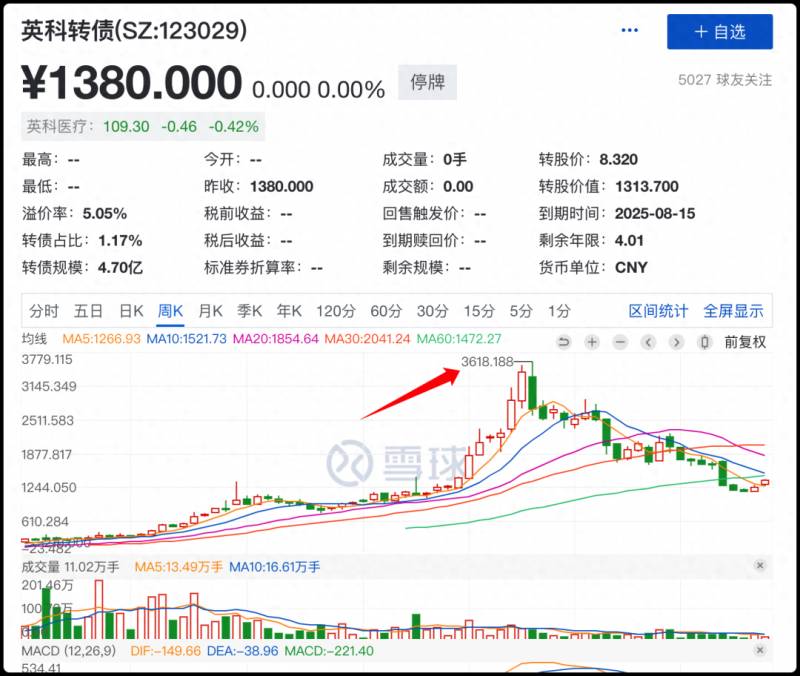Image resolution: width=800 pixels, height=676 pixels.
Task: Switch to 30分 tab
Action: 433,311
